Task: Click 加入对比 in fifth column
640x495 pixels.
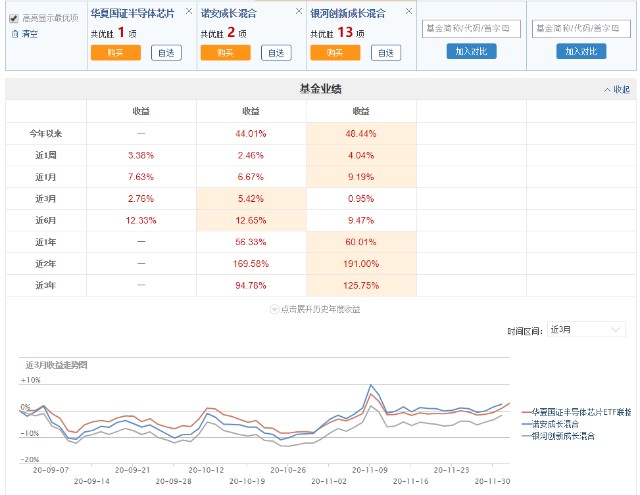Action: click(x=581, y=51)
